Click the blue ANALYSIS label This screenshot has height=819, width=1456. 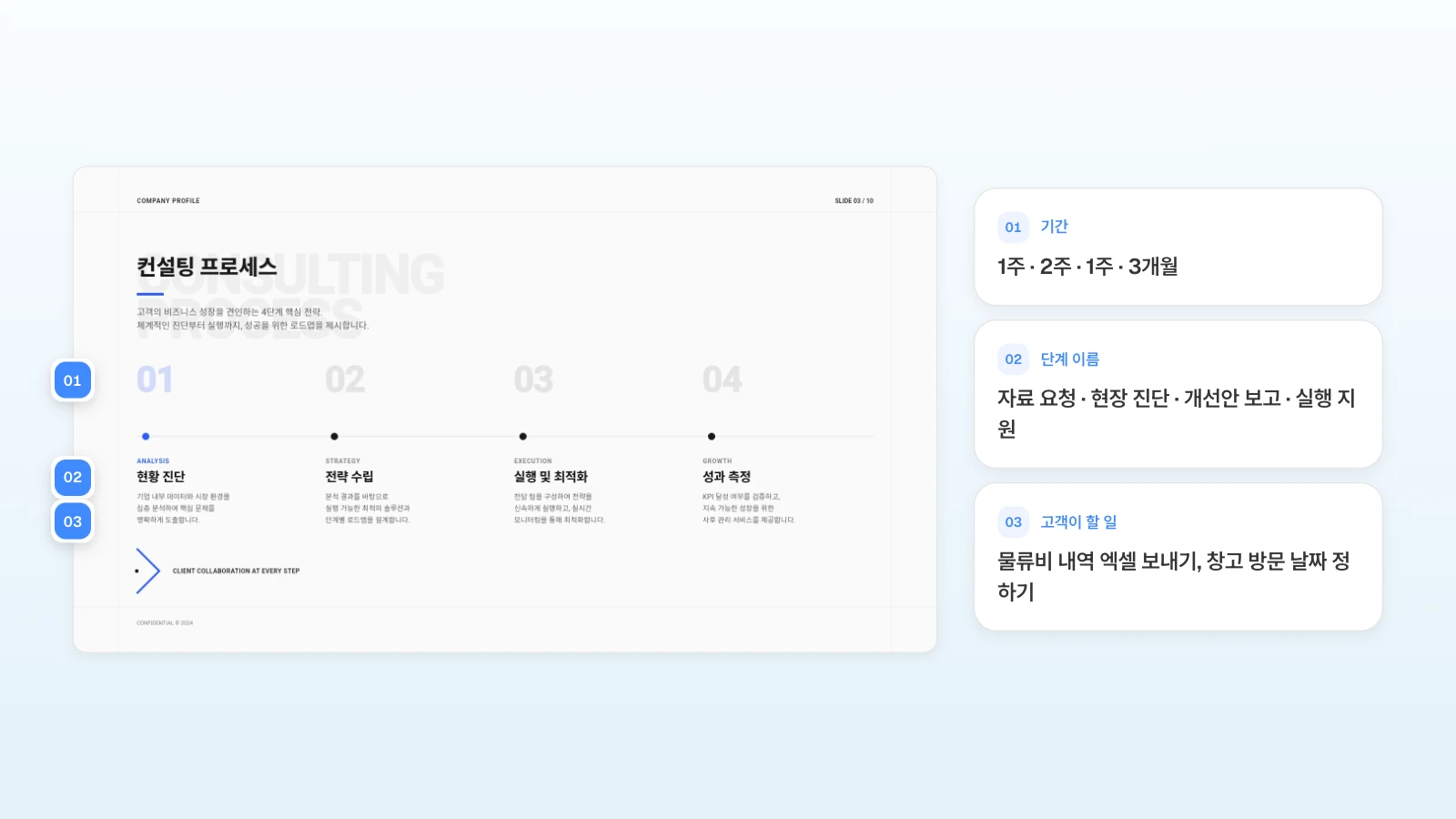coord(153,461)
